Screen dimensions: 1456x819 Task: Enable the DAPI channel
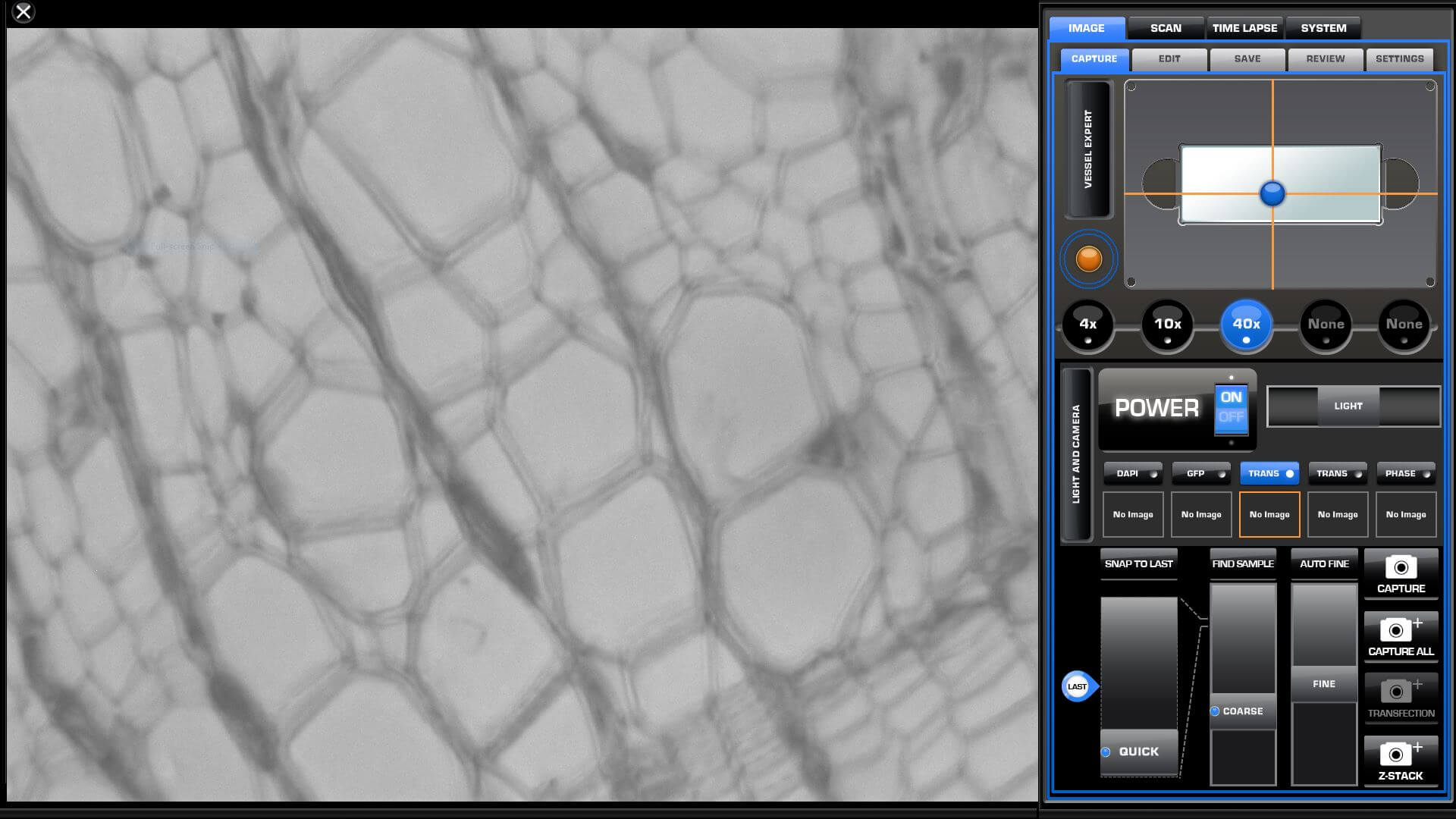coord(1133,472)
